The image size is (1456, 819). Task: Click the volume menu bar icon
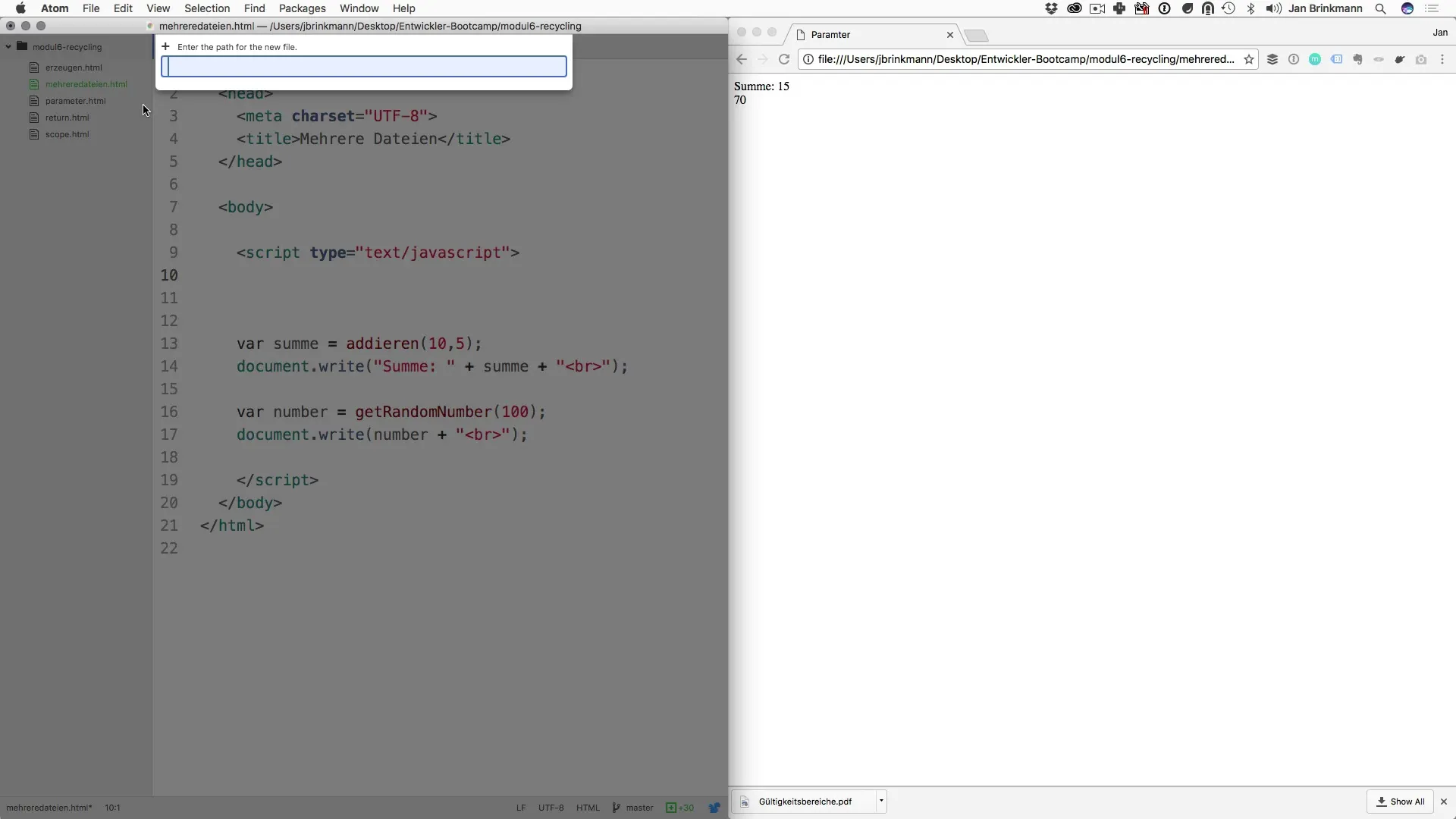tap(1273, 8)
